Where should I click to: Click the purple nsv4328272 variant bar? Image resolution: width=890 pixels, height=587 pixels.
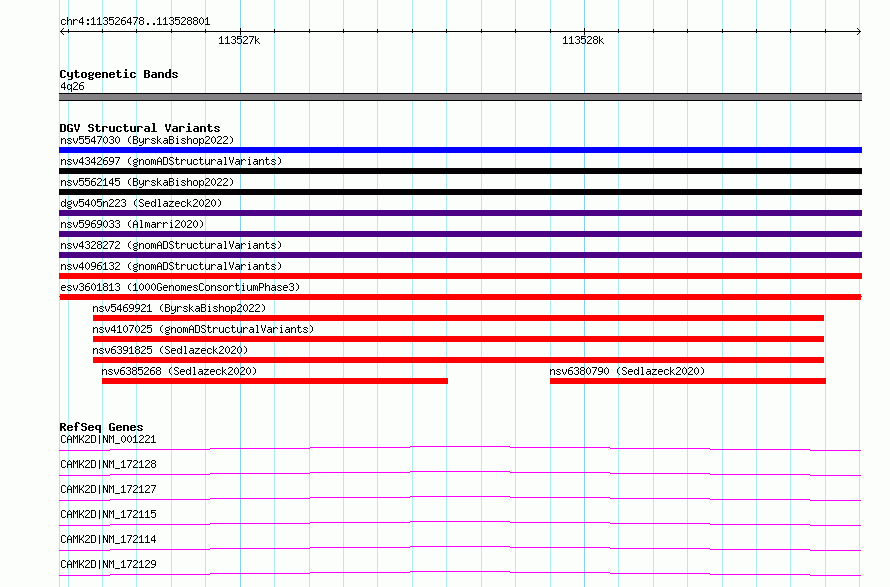point(460,255)
